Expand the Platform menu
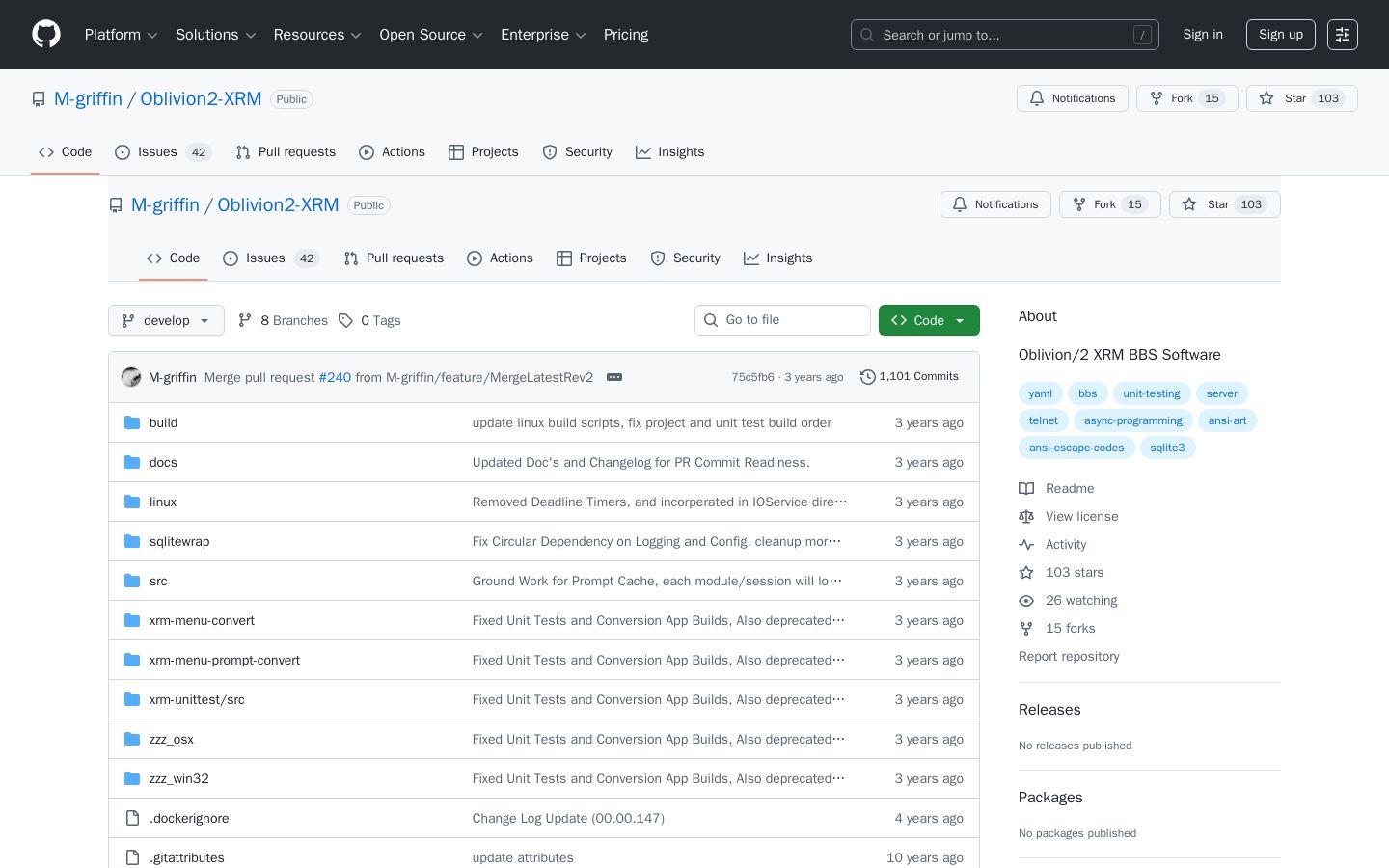The image size is (1389, 868). pyautogui.click(x=122, y=35)
